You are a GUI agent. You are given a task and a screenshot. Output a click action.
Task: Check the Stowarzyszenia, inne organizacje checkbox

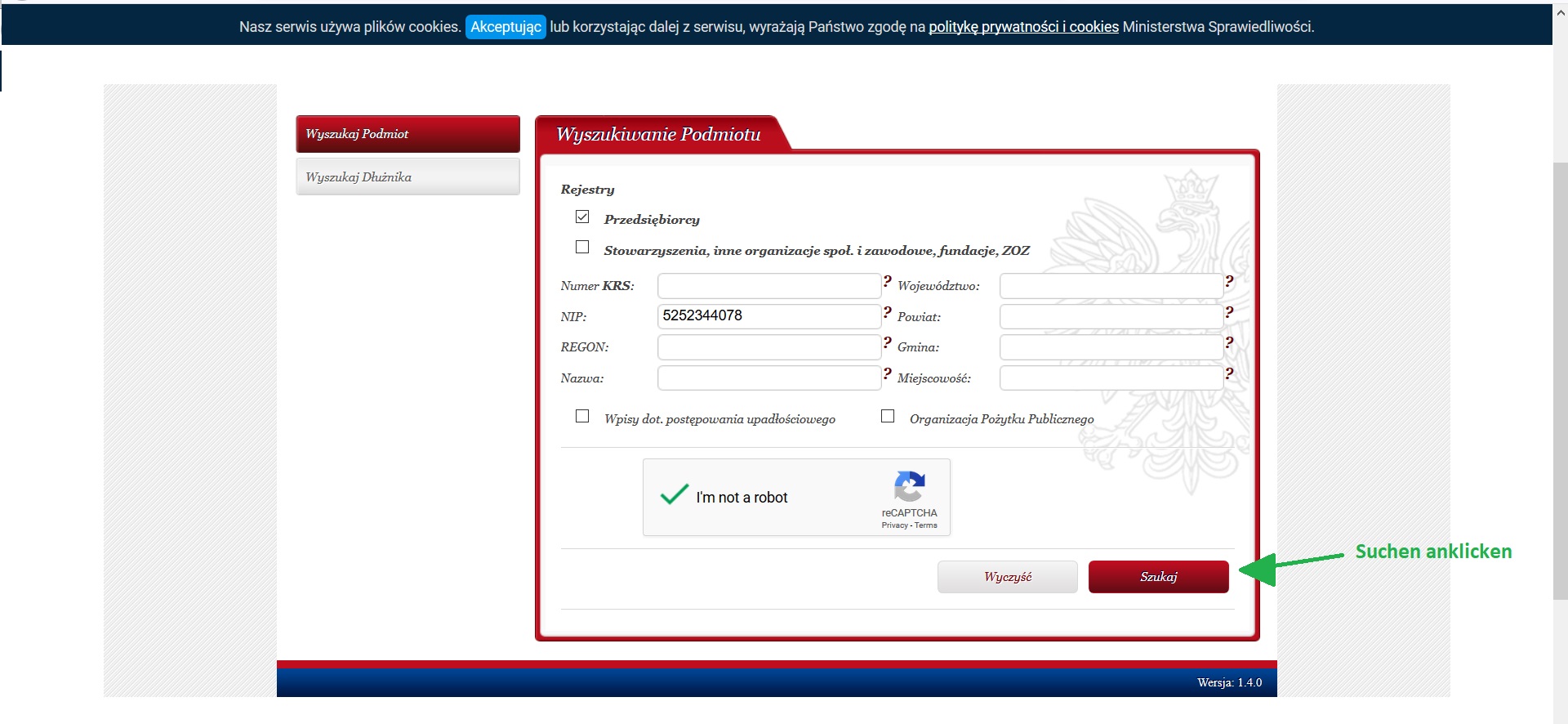(582, 247)
